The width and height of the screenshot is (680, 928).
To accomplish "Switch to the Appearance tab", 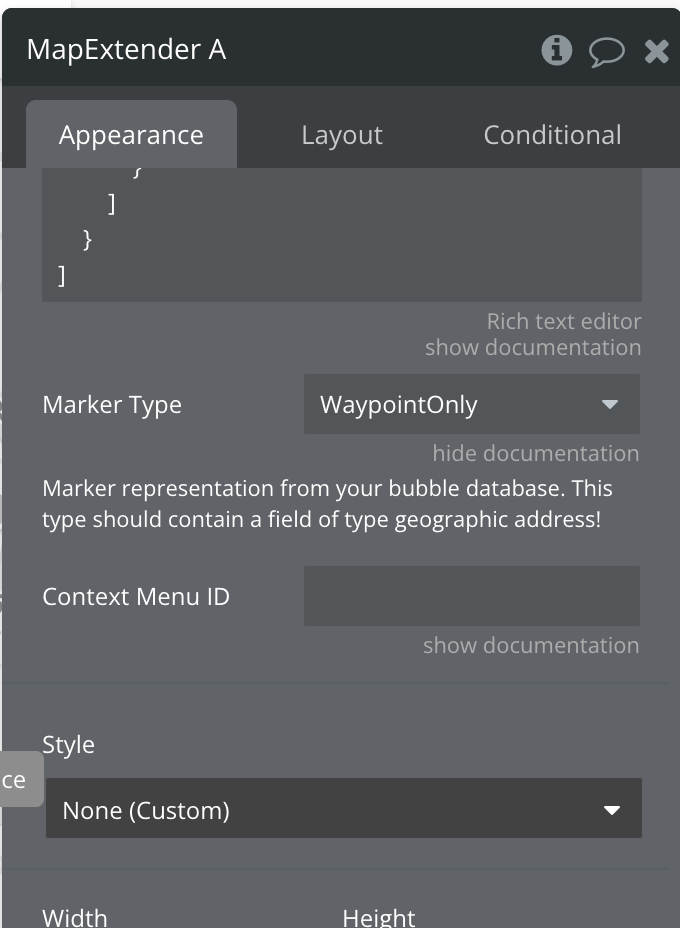I will 131,135.
